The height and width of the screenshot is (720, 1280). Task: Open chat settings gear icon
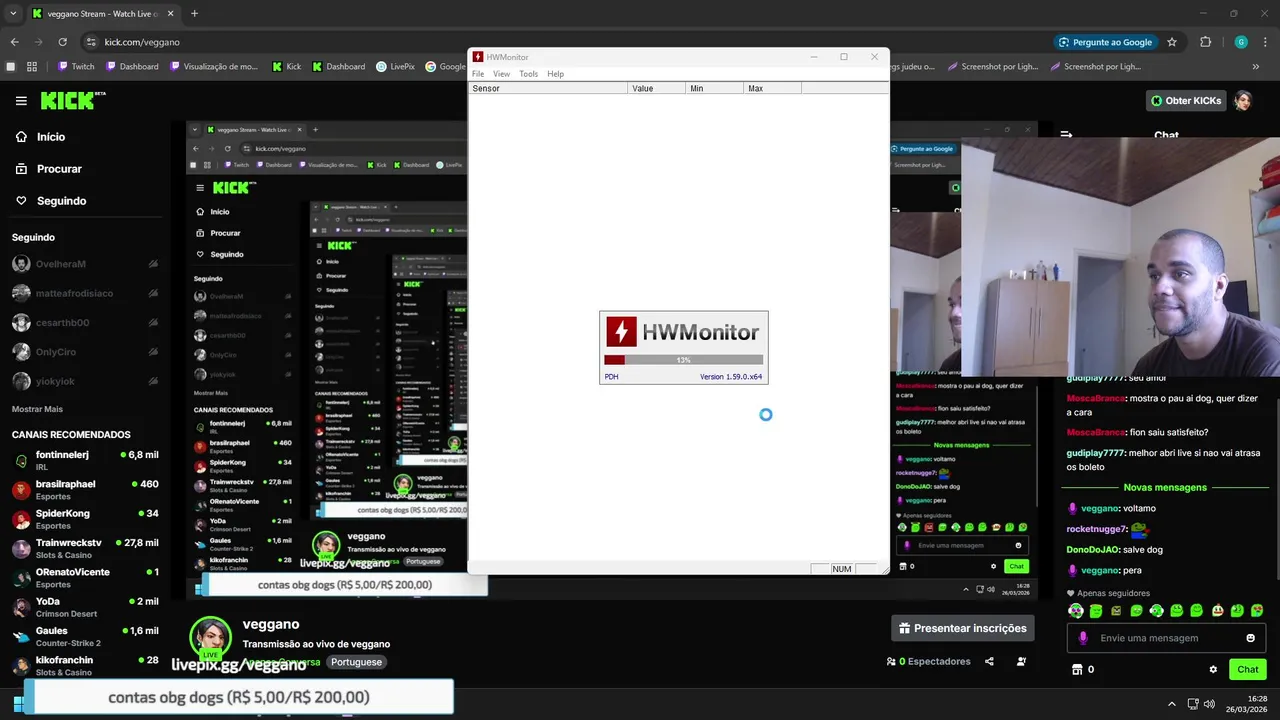pyautogui.click(x=1213, y=670)
